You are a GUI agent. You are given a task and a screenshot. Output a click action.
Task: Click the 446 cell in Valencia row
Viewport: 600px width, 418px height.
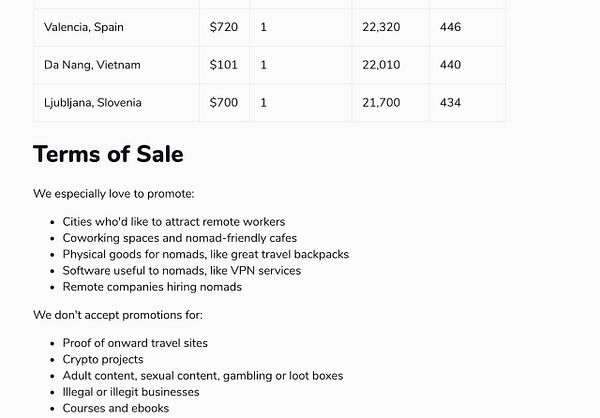(450, 27)
